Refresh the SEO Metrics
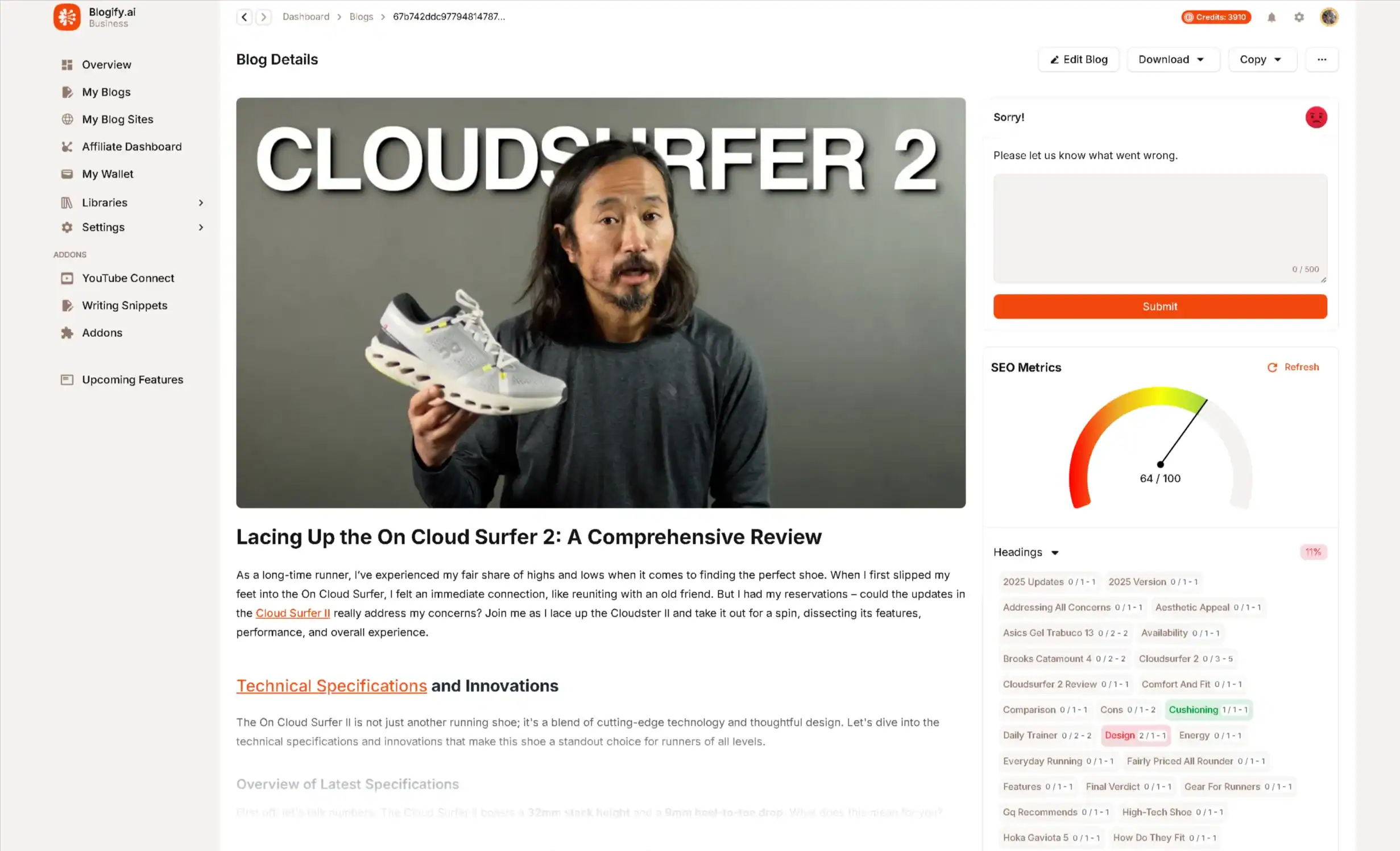1400x851 pixels. point(1293,367)
